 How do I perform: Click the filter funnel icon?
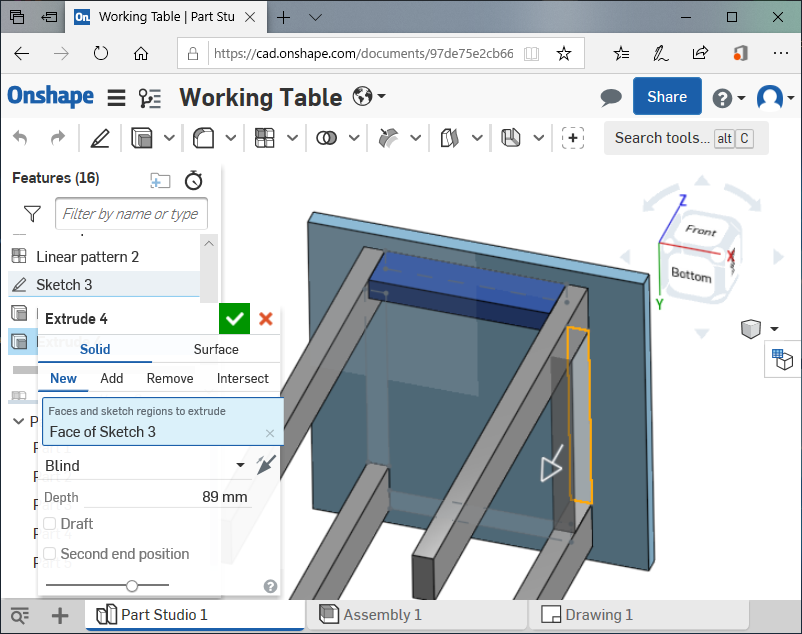32,214
